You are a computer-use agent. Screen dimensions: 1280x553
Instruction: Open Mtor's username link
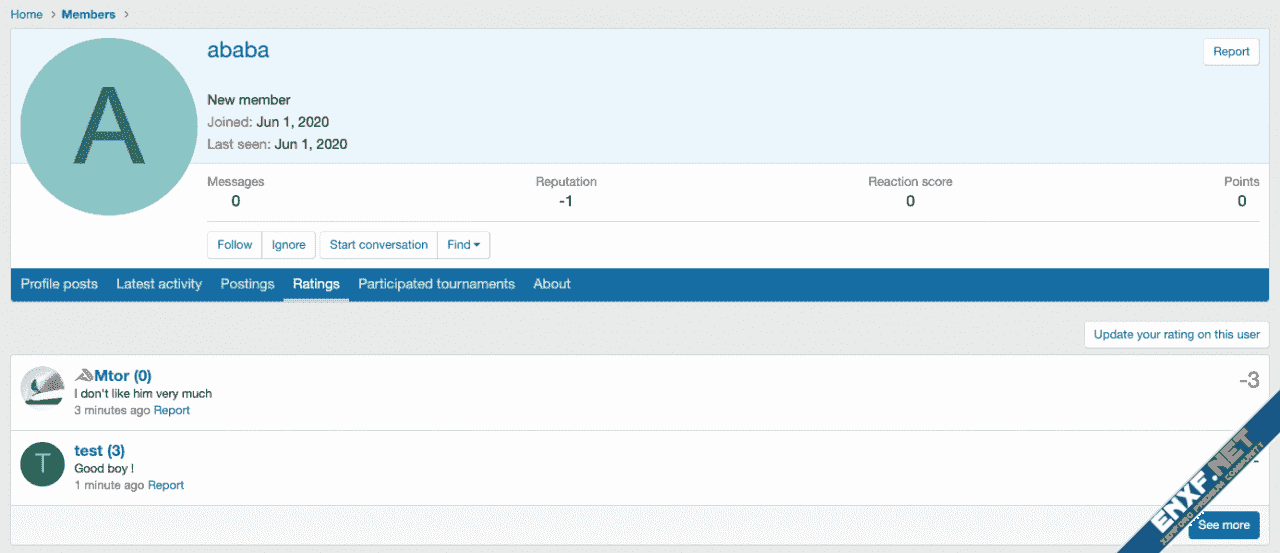pyautogui.click(x=113, y=376)
